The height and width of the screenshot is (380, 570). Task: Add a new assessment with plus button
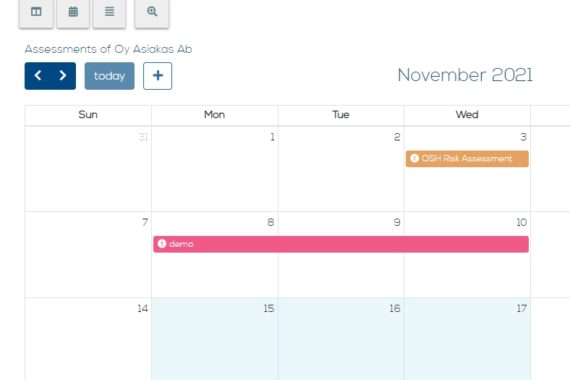[157, 76]
